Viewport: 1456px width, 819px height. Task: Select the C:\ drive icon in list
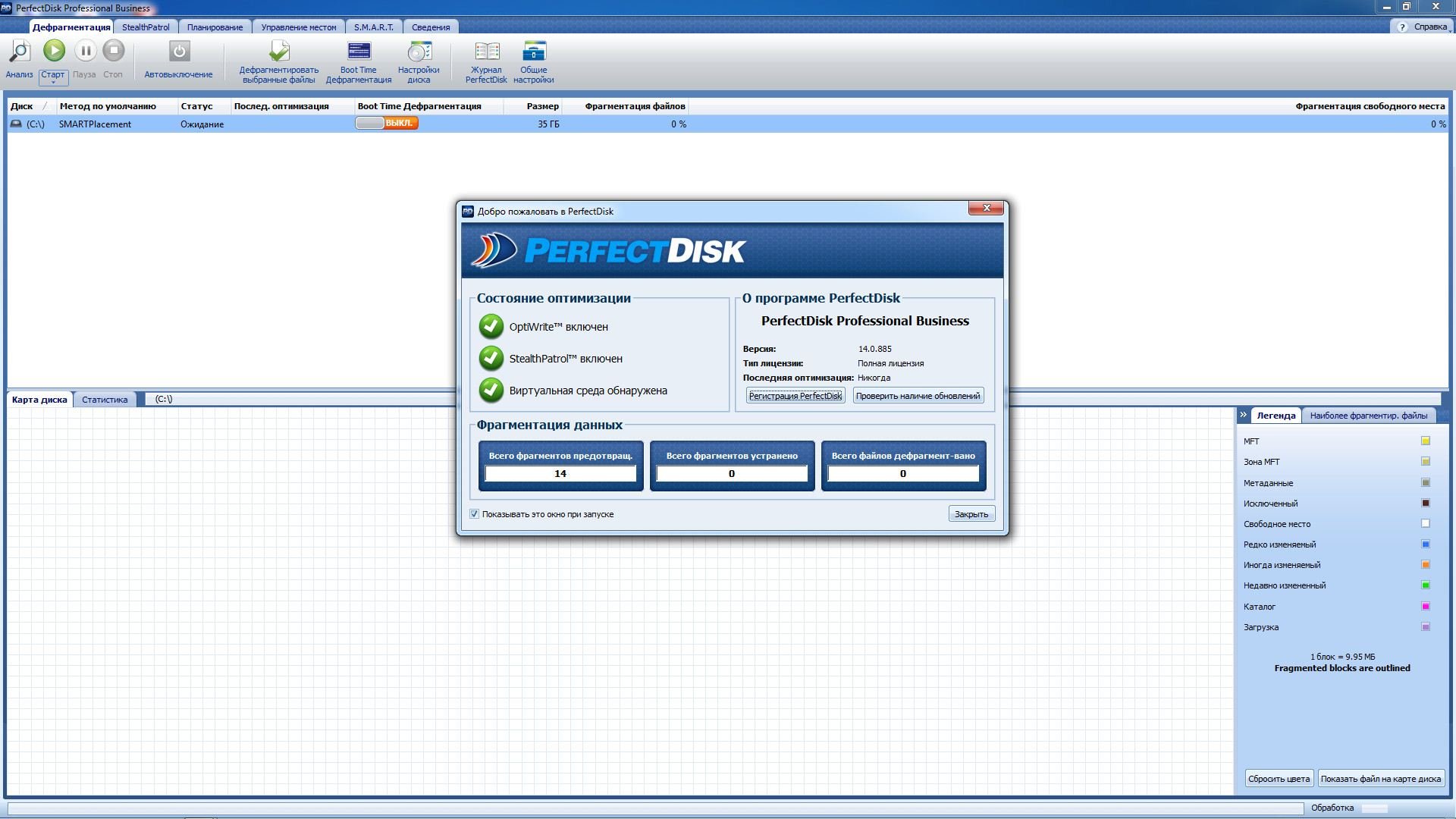tap(16, 124)
